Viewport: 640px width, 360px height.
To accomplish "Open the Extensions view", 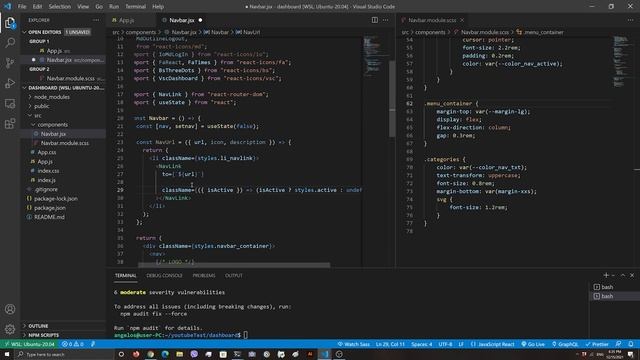I will pos(10,123).
